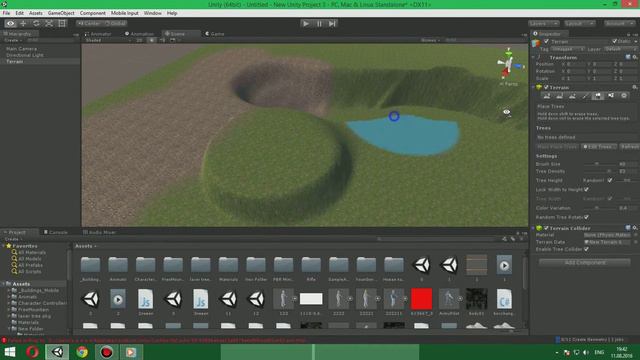The width and height of the screenshot is (640, 360).
Task: Select Directional Light in Hierarchy
Action: point(24,55)
